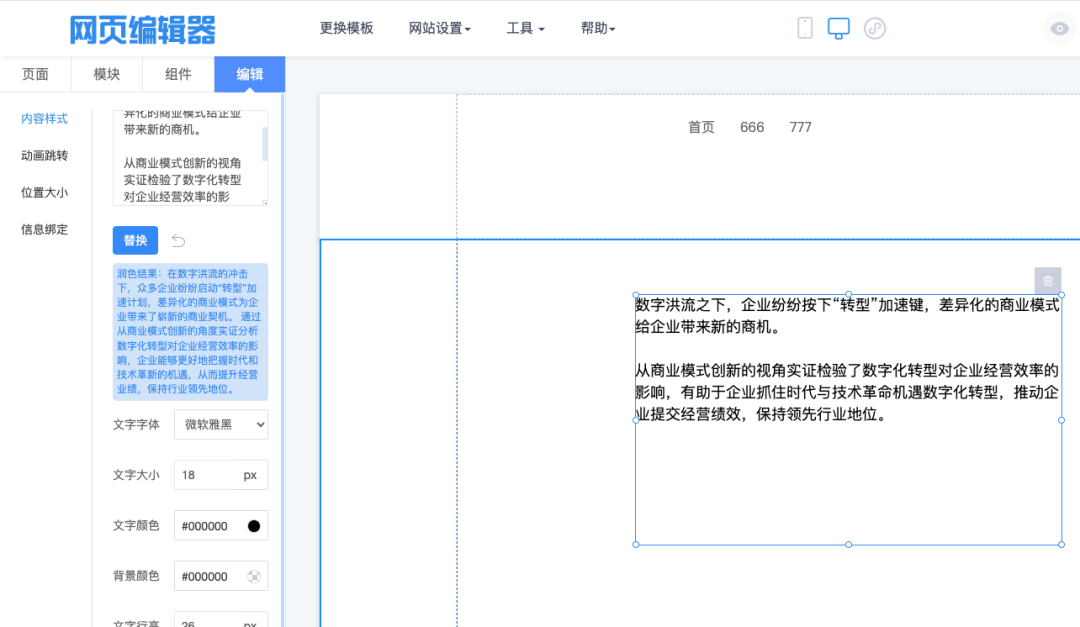
Task: Switch to the 页面 tab
Action: tap(35, 74)
